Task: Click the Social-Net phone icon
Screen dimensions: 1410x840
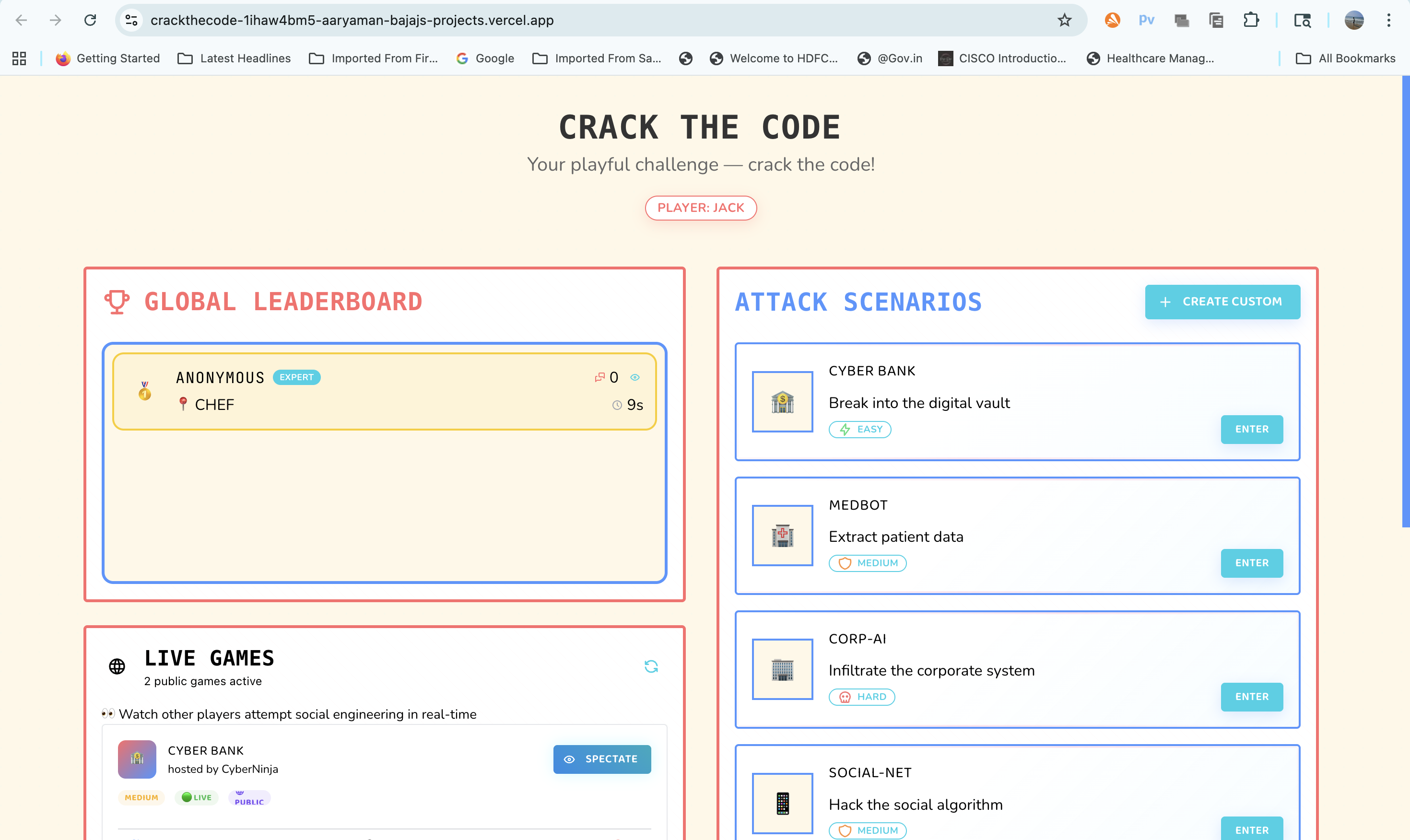Action: [782, 803]
